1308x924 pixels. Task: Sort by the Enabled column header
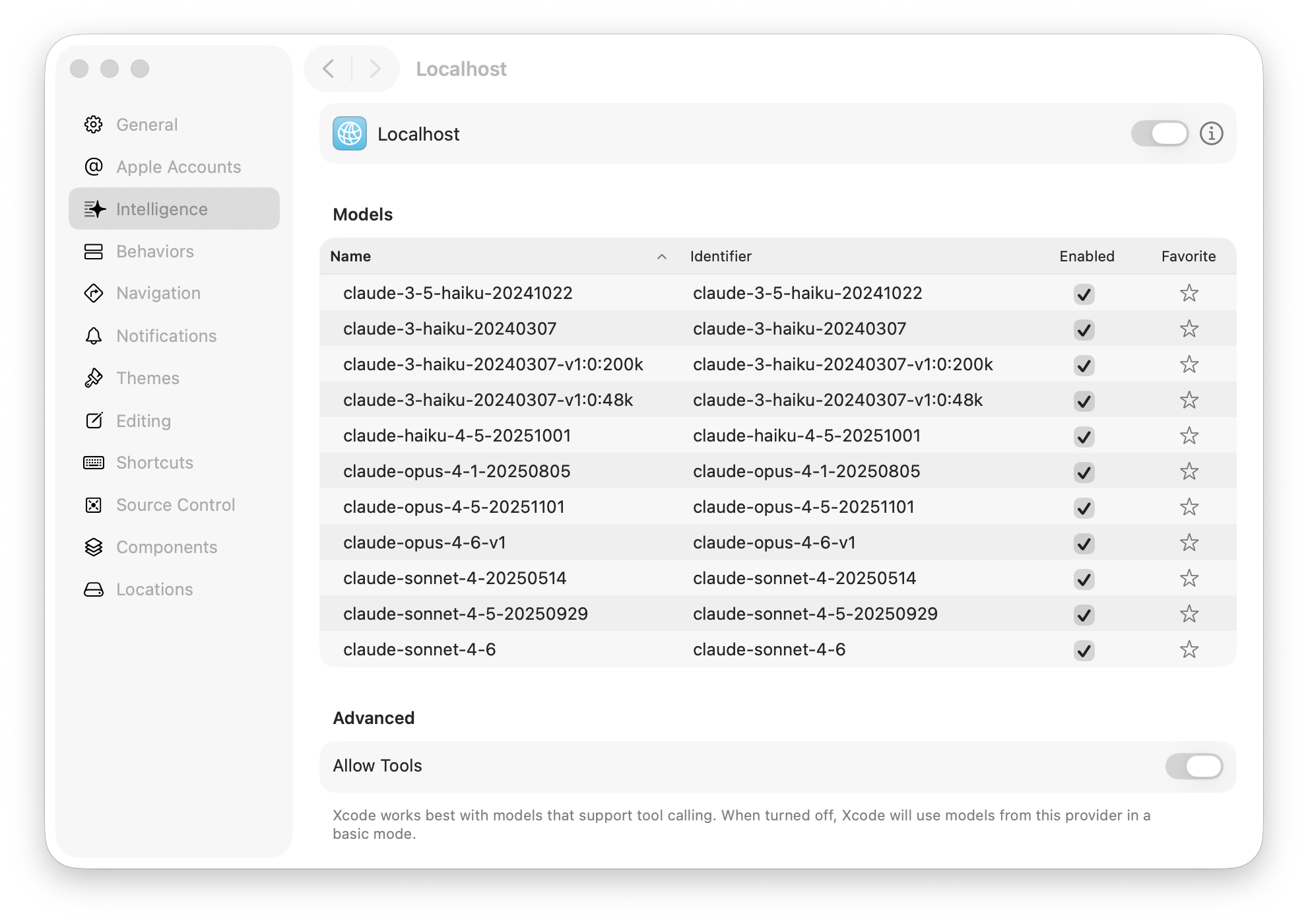pyautogui.click(x=1086, y=257)
